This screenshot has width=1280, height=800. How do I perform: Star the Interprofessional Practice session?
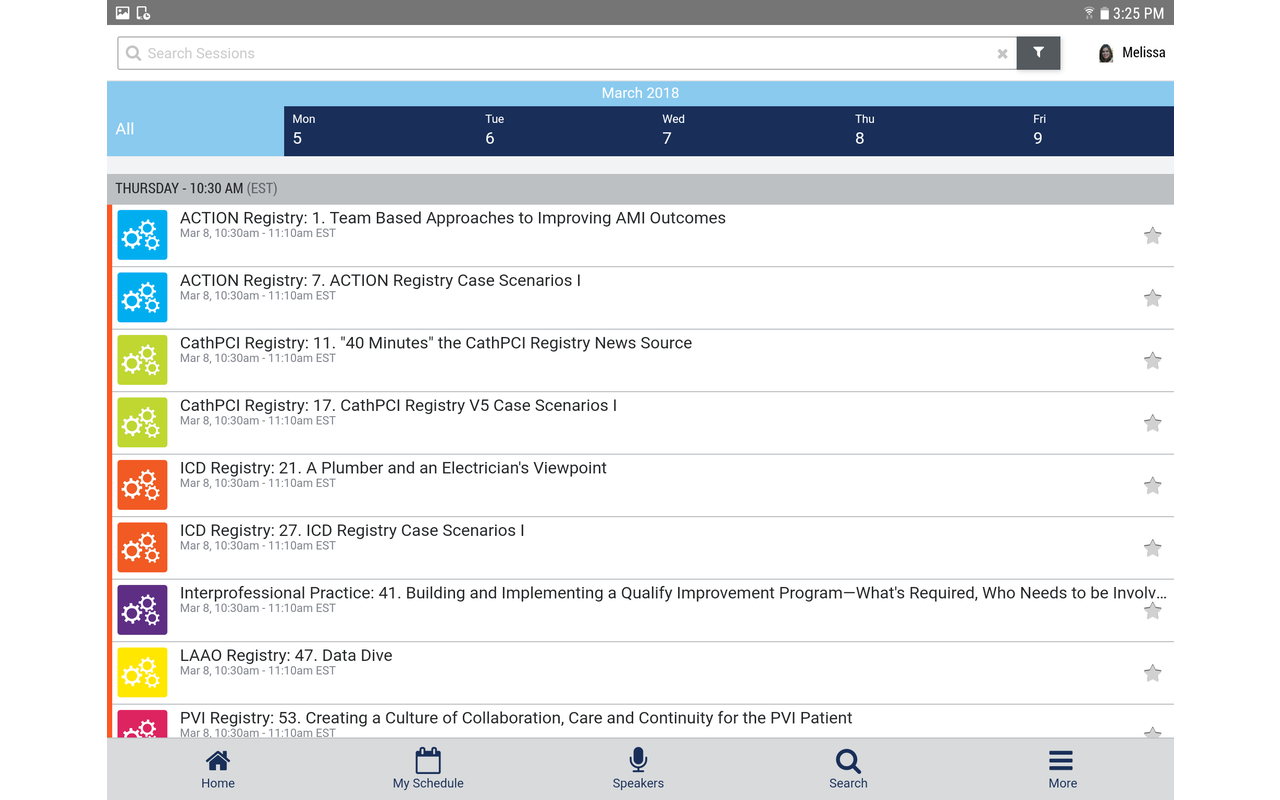click(x=1152, y=611)
